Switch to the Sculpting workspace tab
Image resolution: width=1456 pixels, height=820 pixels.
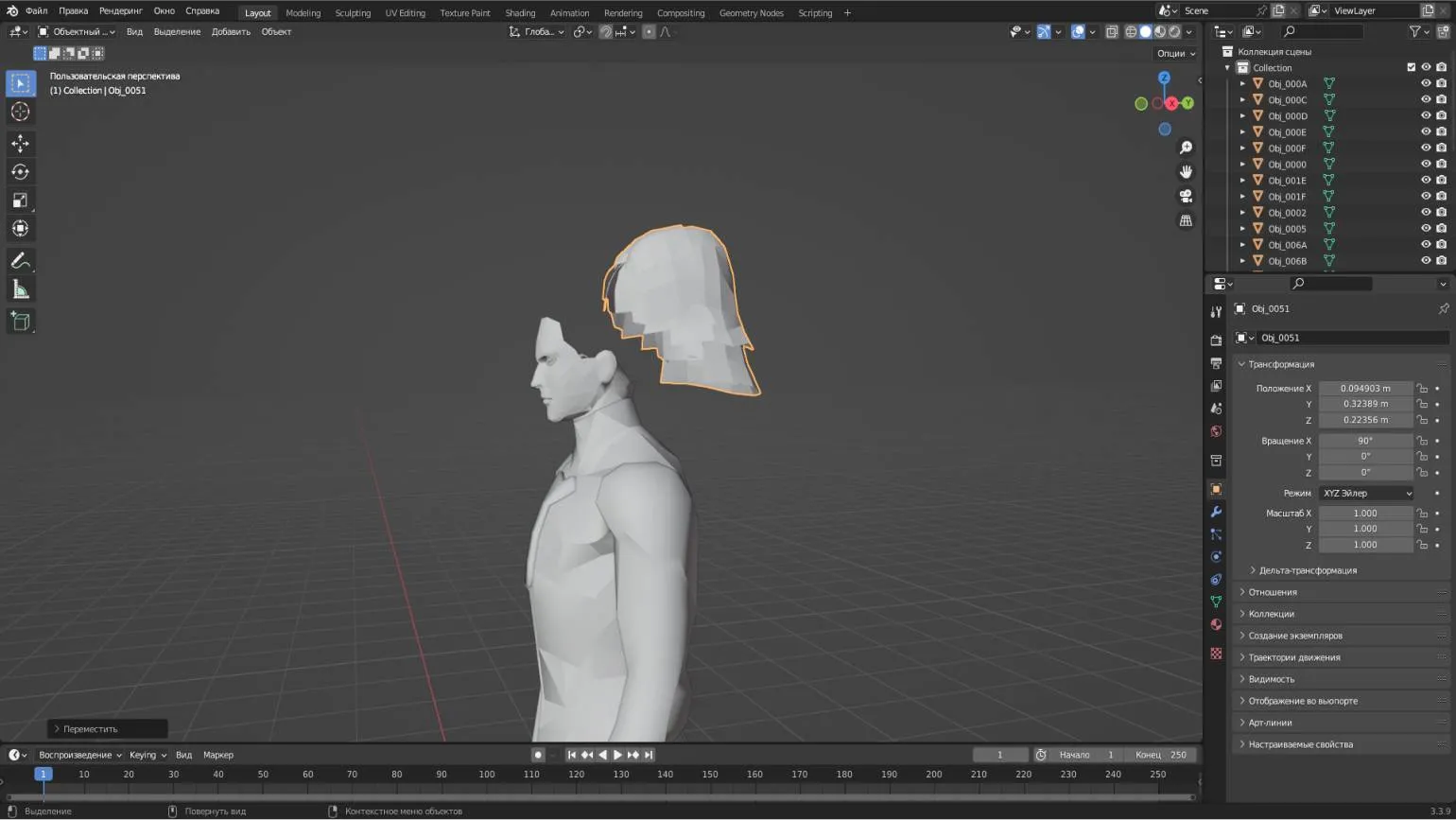click(x=352, y=13)
